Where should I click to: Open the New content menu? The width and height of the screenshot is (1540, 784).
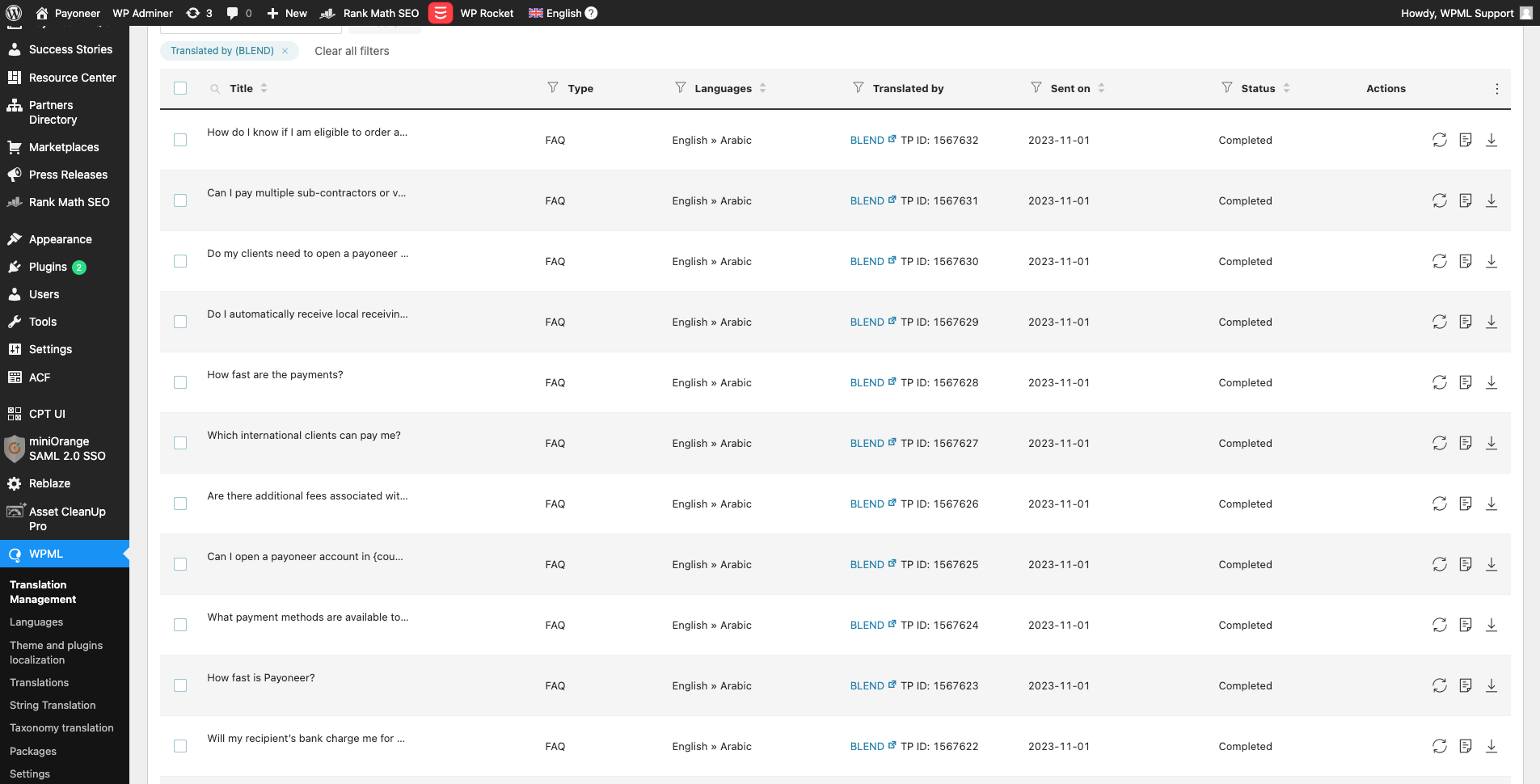coord(287,13)
